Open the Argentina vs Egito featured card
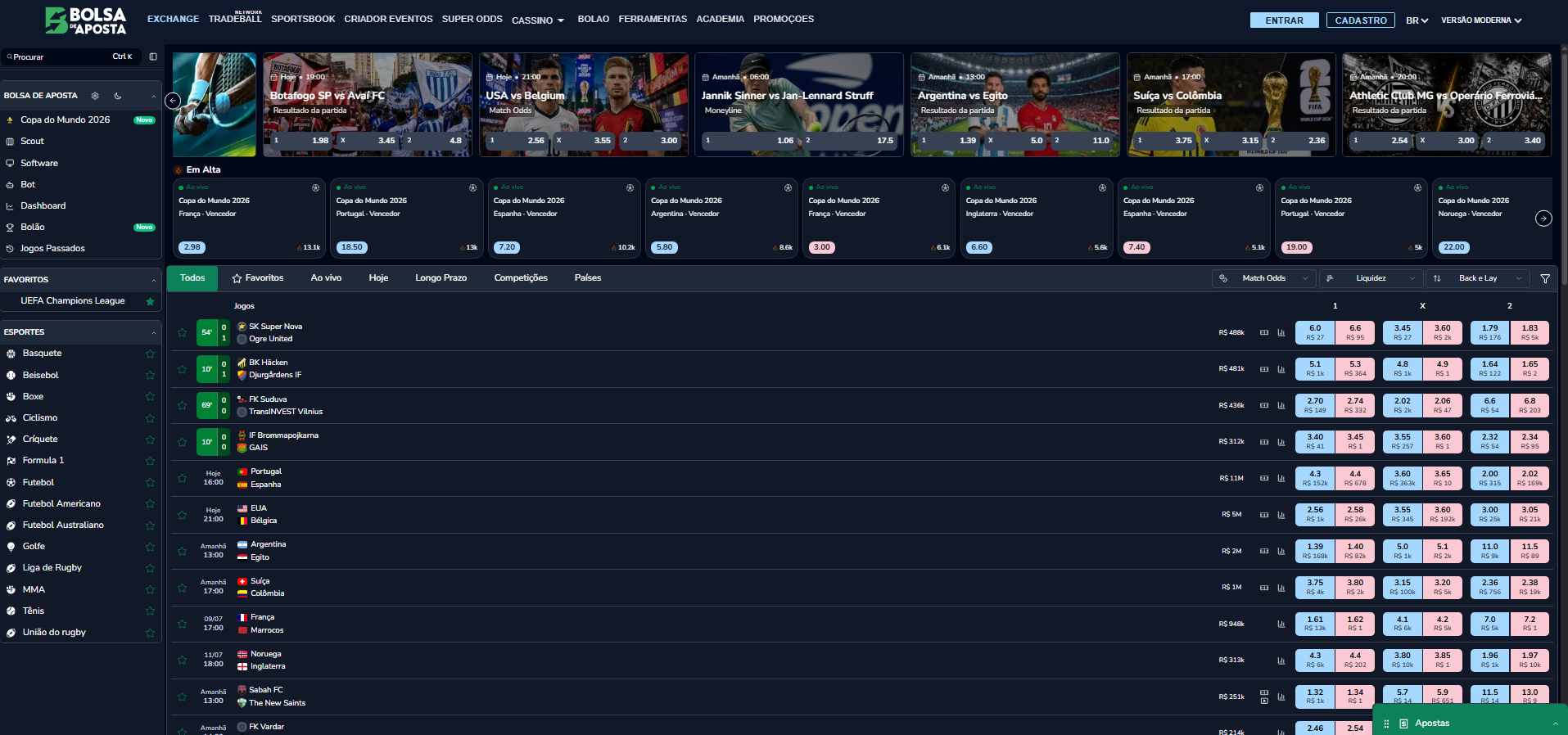Screen dimensions: 1568x735 click(x=1015, y=105)
